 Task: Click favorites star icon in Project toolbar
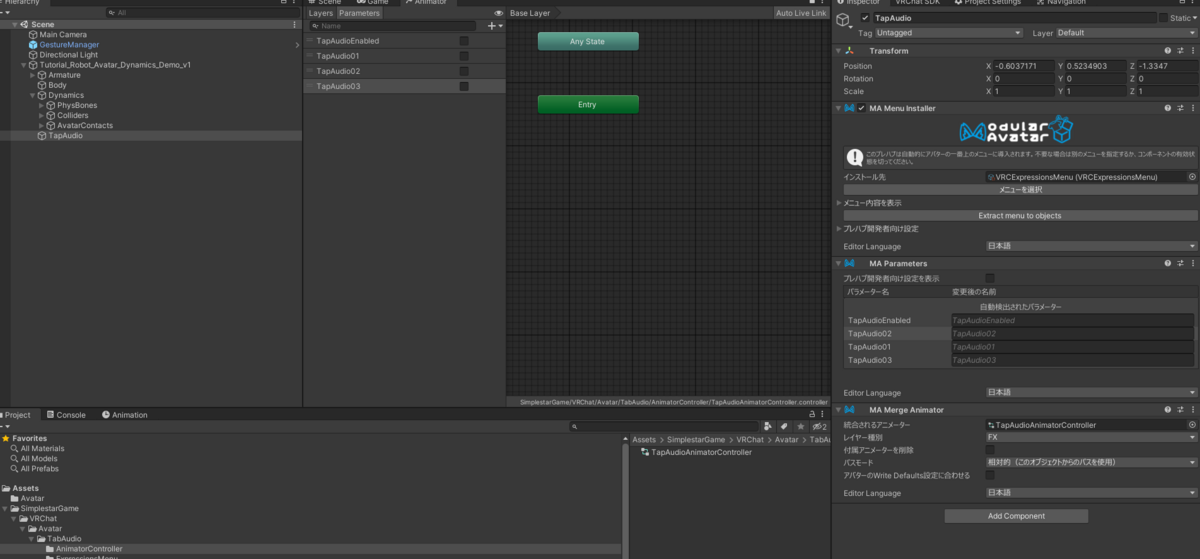tap(801, 427)
